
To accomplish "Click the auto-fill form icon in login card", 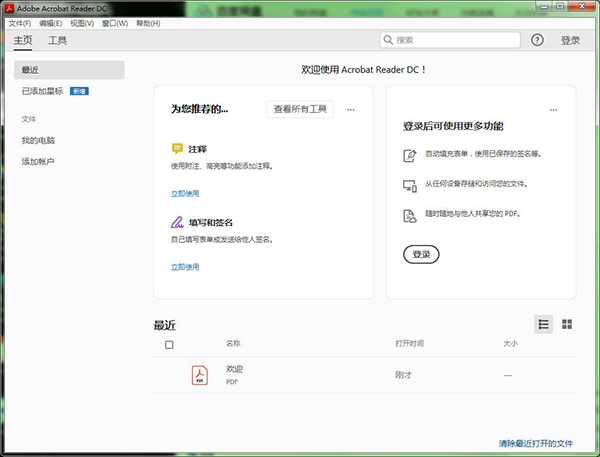I will click(x=409, y=155).
